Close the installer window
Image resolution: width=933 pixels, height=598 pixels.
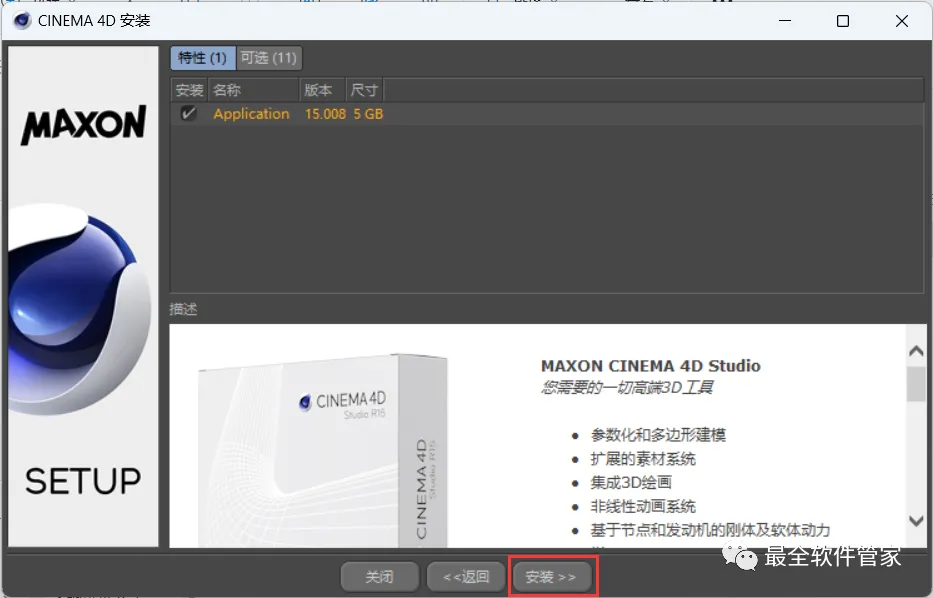coord(901,21)
